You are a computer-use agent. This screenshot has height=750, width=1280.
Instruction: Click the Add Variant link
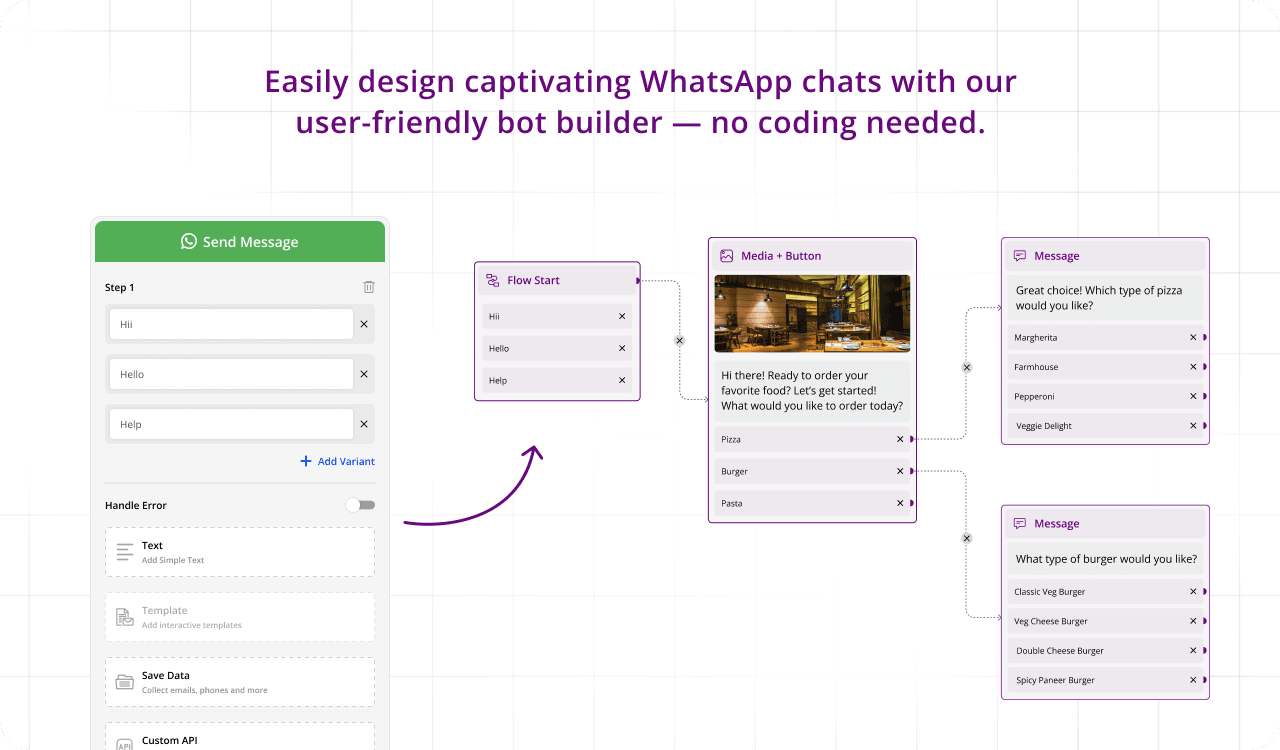(x=338, y=461)
